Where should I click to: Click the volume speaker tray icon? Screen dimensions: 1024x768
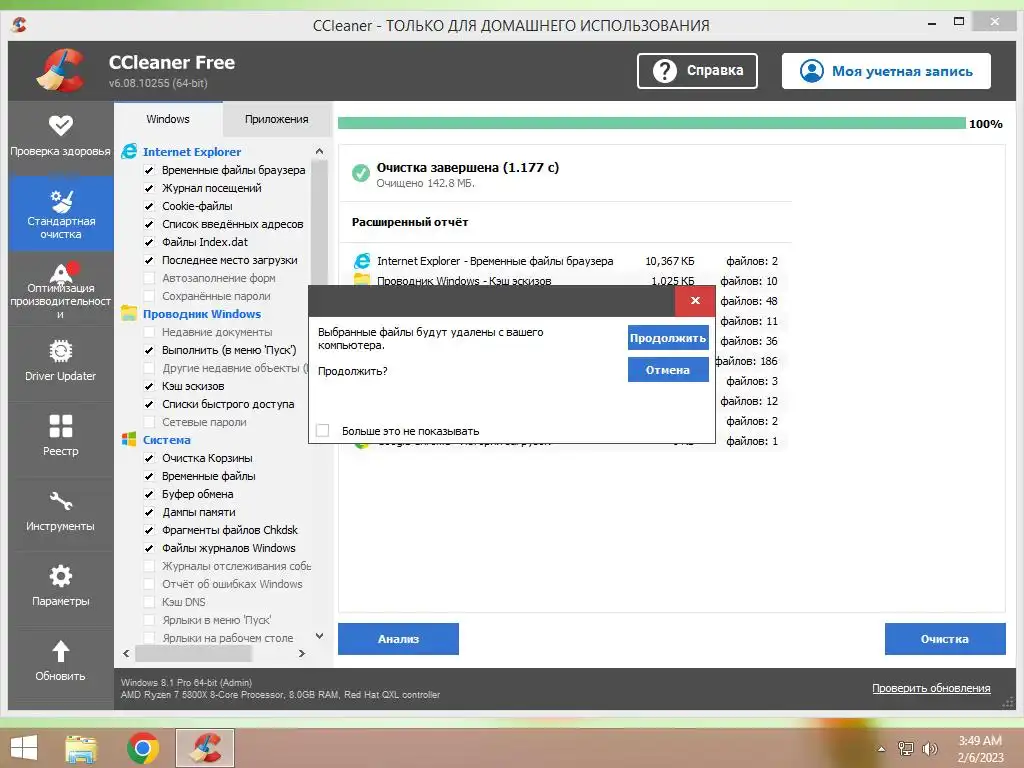coord(929,749)
